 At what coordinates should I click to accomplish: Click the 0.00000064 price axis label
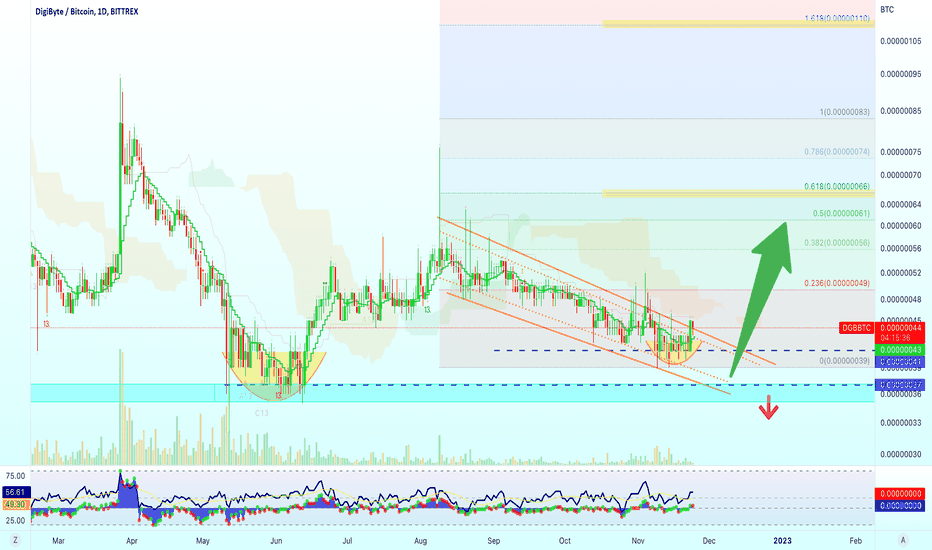click(900, 205)
